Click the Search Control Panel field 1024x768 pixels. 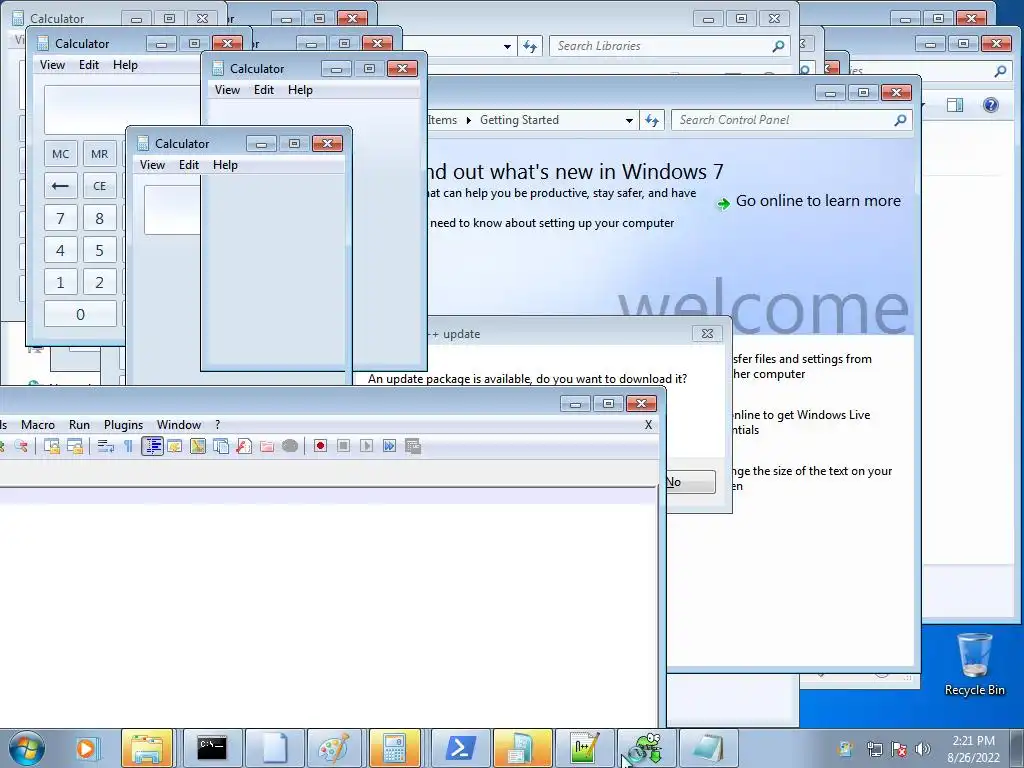coord(791,120)
